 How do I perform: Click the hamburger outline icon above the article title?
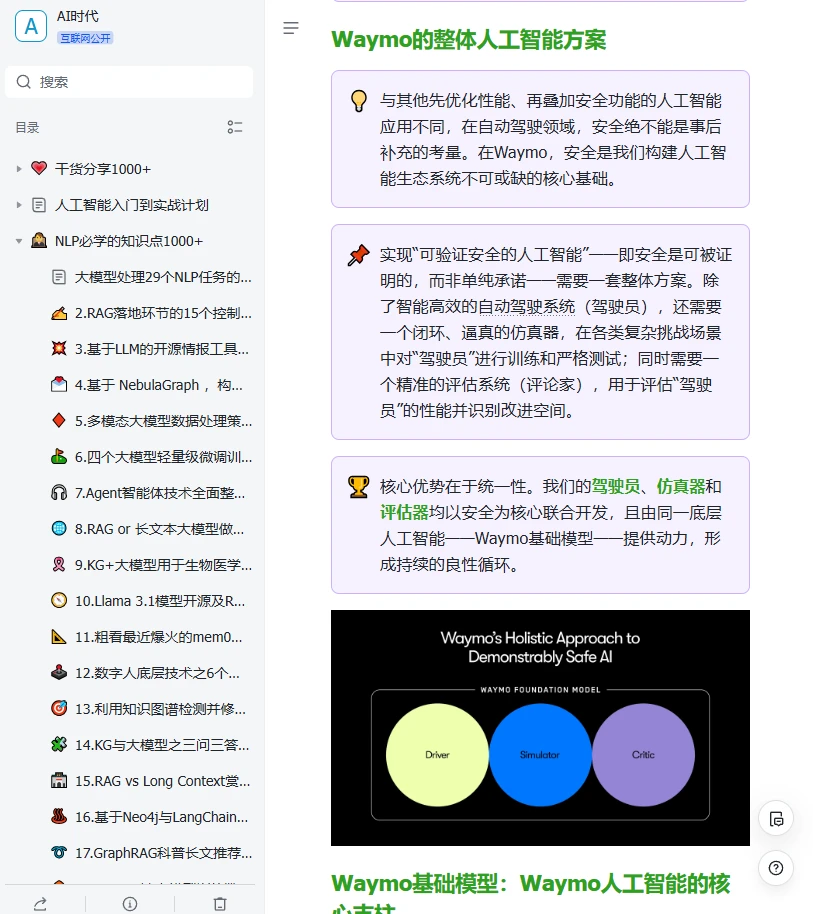point(291,28)
